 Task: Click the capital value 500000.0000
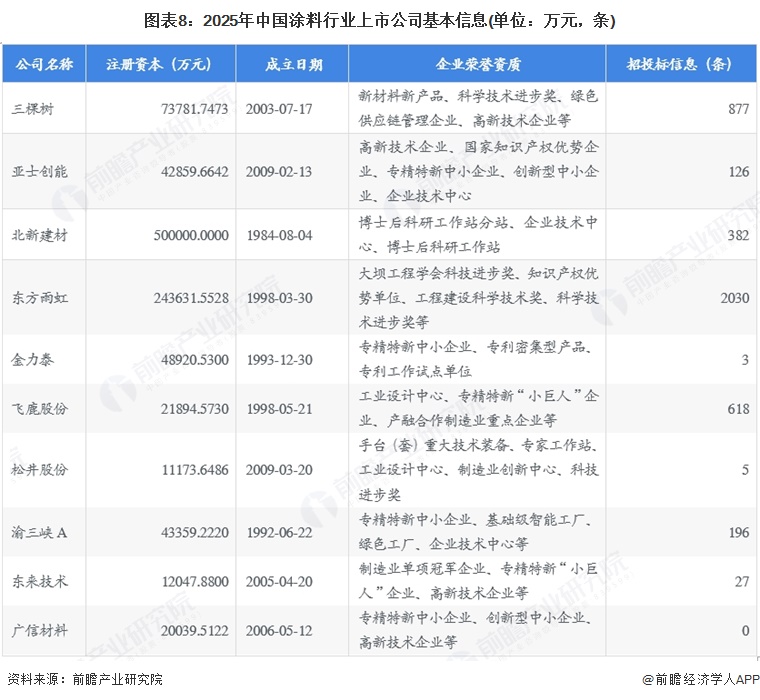click(x=191, y=235)
